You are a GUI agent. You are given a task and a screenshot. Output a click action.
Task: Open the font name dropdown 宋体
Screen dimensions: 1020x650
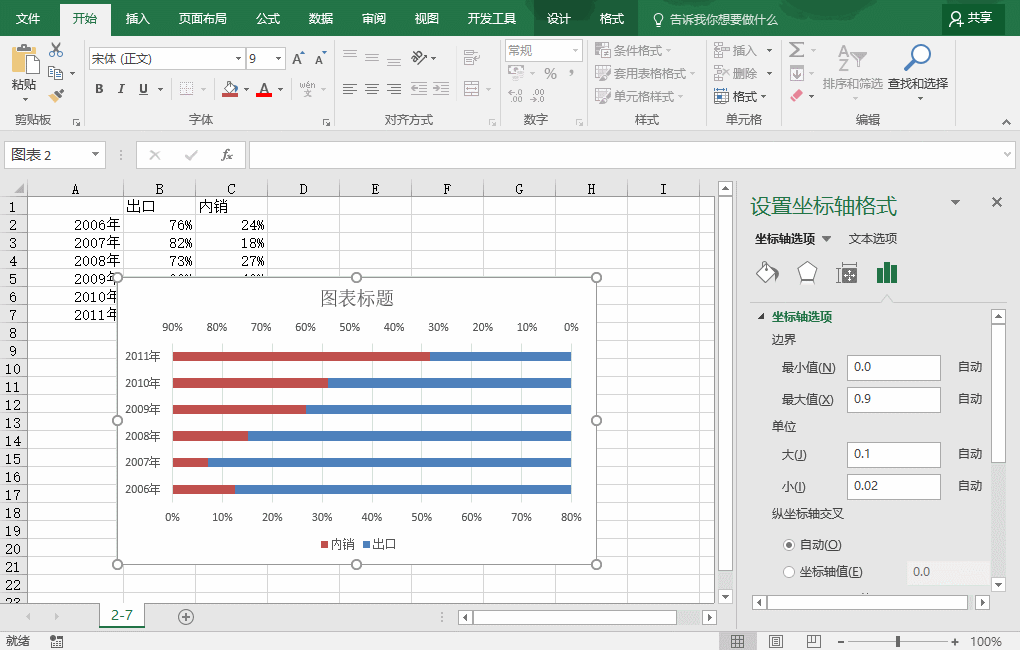click(x=238, y=59)
